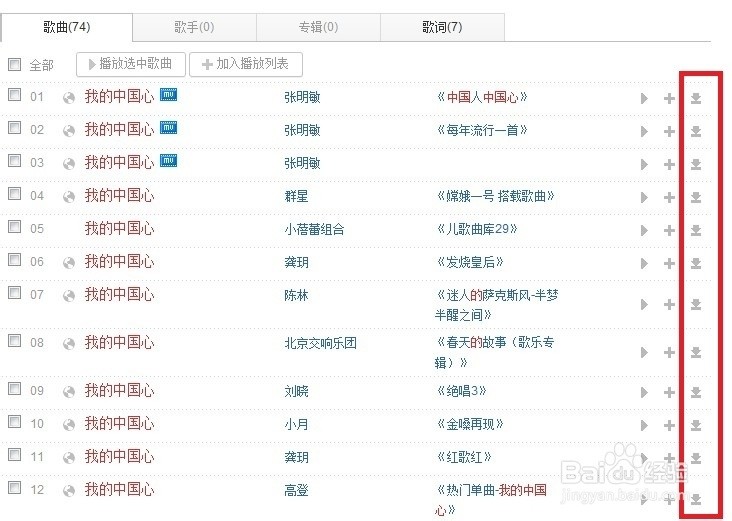Open album 《嫦娥一号 搭载歌曲》
732x521 pixels.
click(495, 196)
